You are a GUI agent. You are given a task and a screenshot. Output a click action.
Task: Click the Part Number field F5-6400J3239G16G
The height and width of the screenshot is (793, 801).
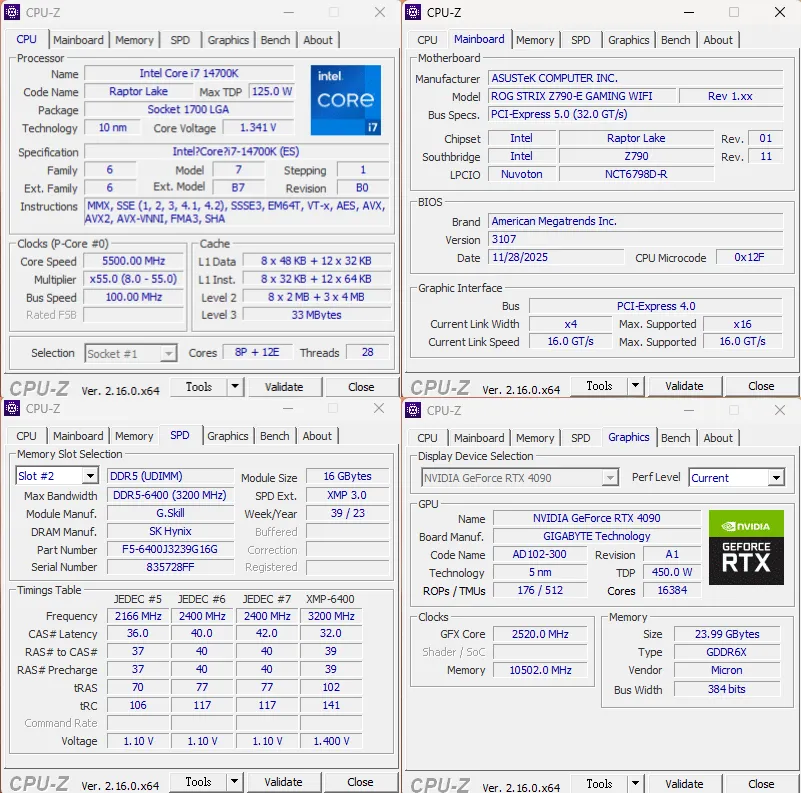click(x=170, y=549)
